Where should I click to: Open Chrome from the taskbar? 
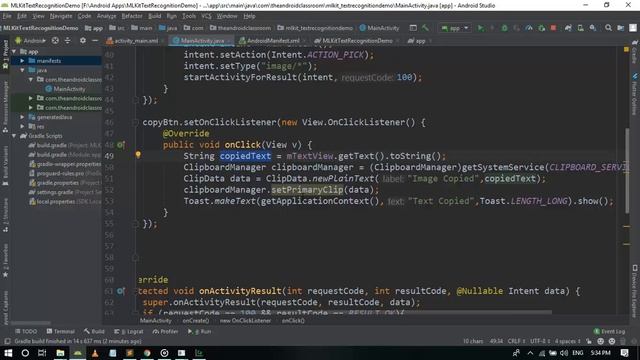147,353
